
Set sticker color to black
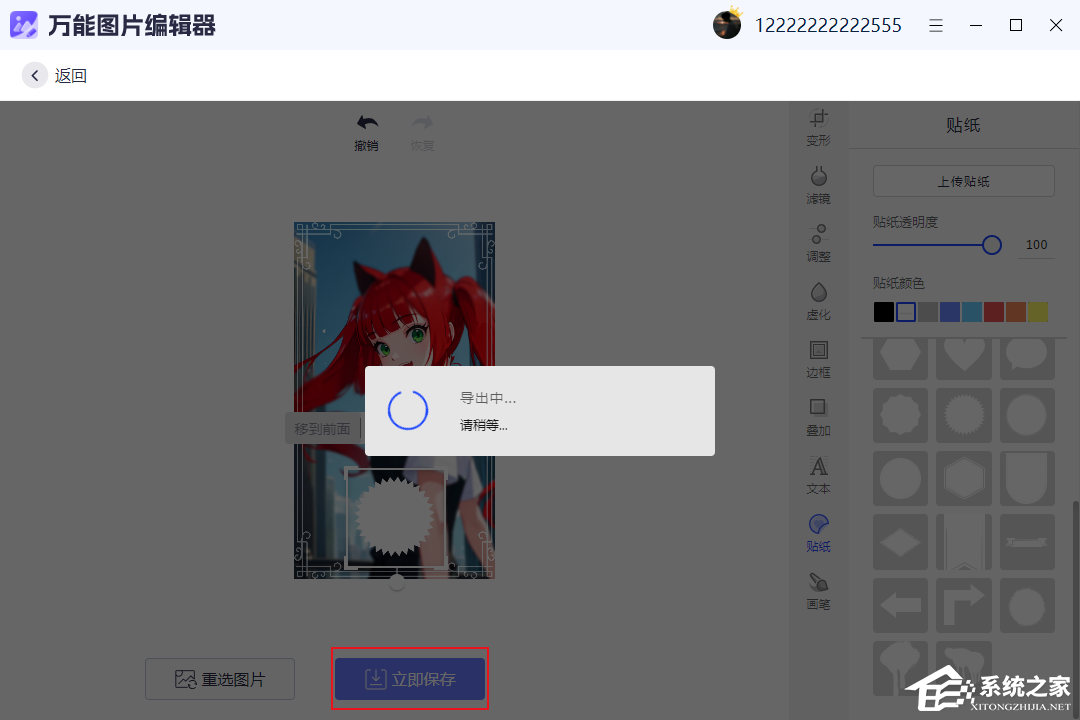[884, 312]
